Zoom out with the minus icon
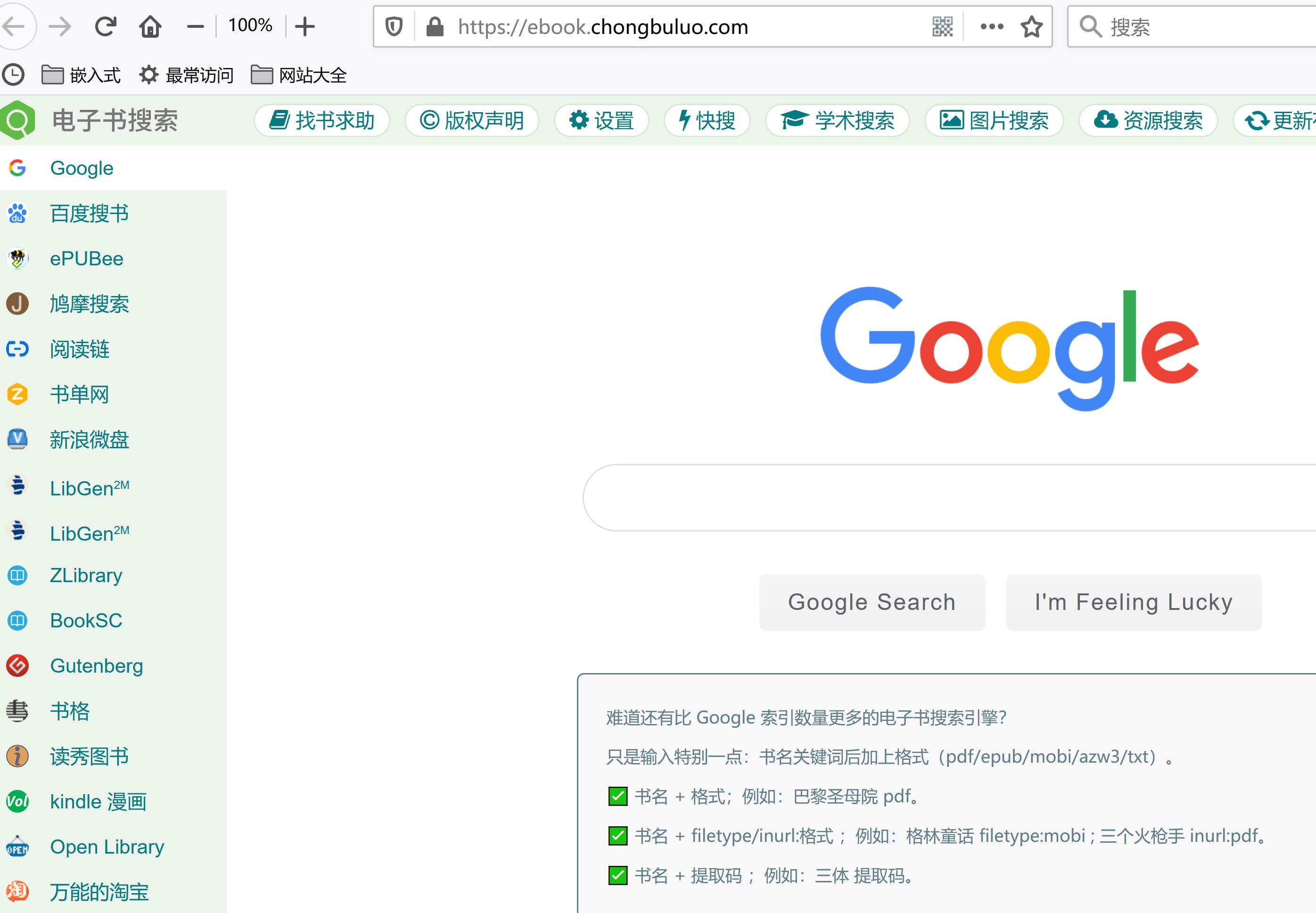Screen dimensions: 1316x913 tap(195, 26)
